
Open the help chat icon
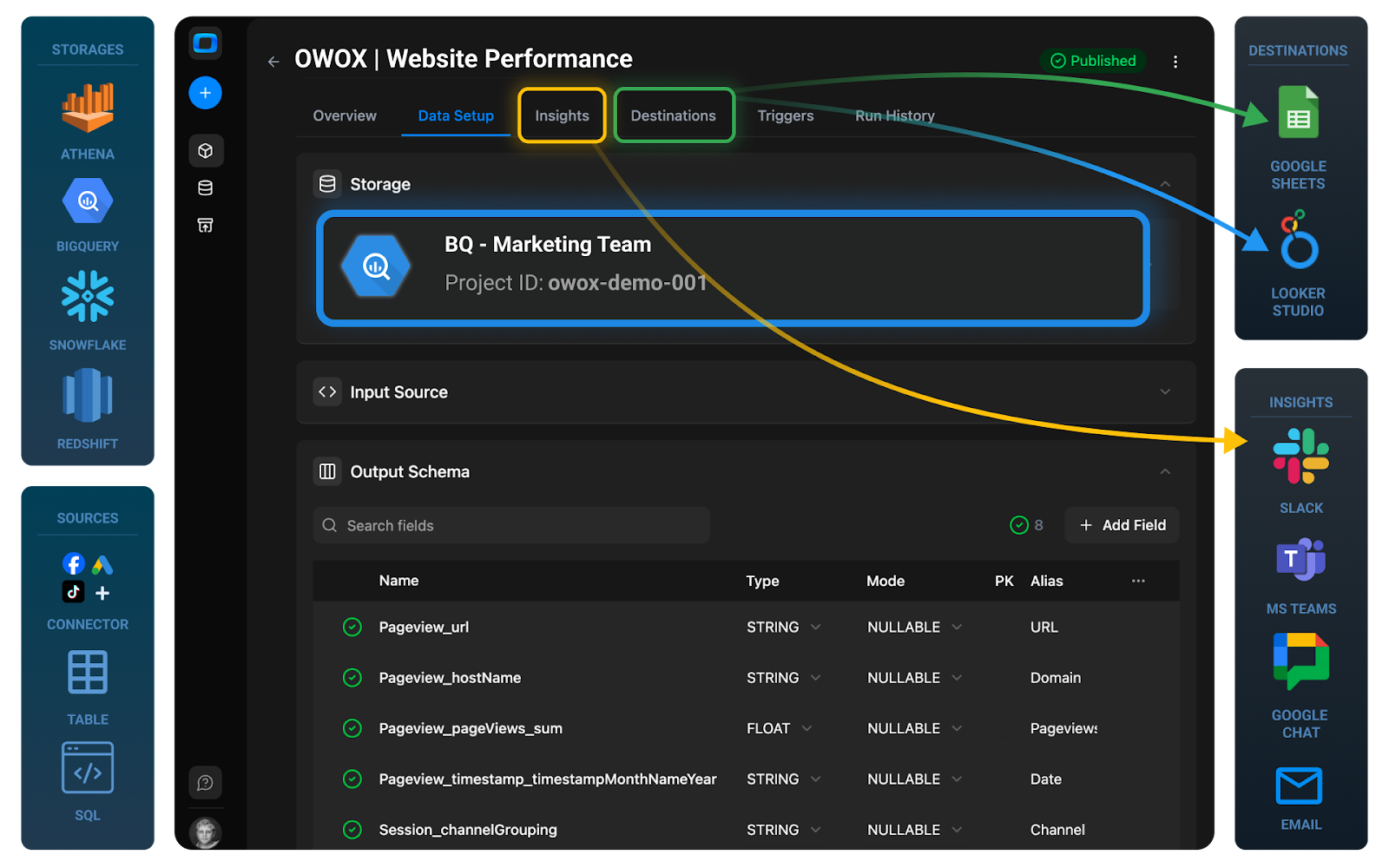click(x=205, y=782)
